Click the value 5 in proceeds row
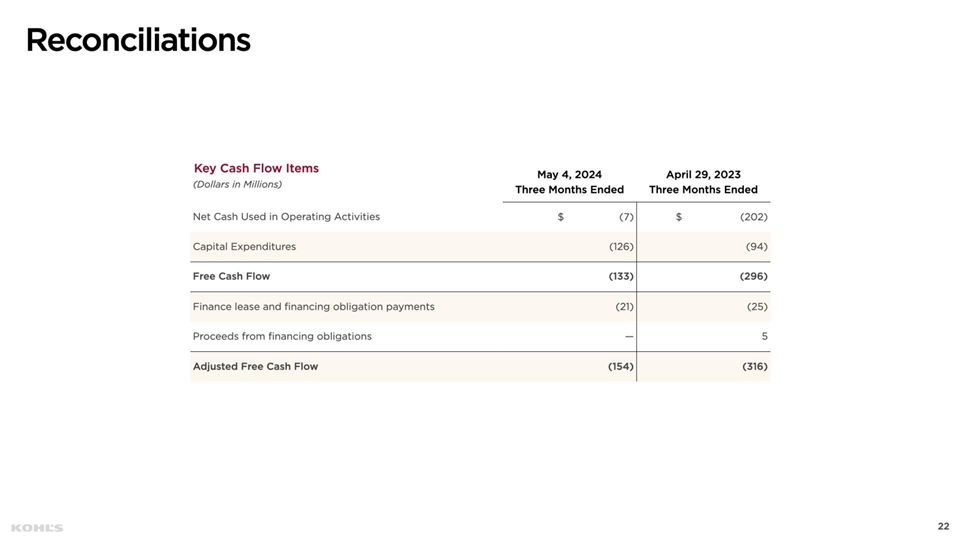 click(764, 336)
